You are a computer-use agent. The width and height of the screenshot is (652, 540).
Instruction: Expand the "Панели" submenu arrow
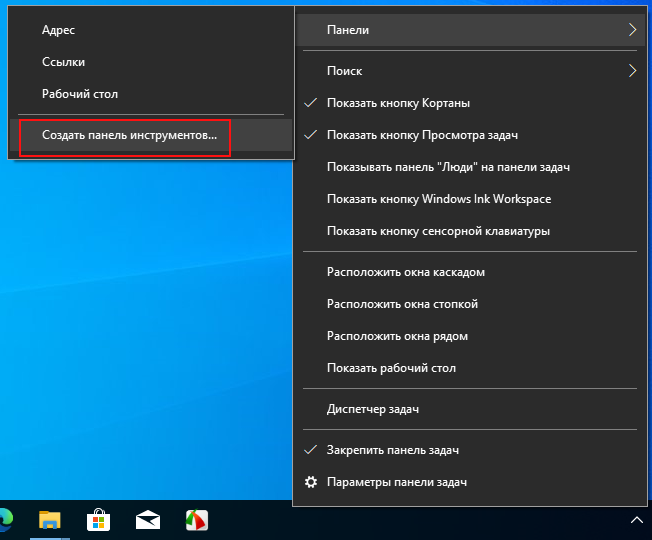click(x=632, y=30)
